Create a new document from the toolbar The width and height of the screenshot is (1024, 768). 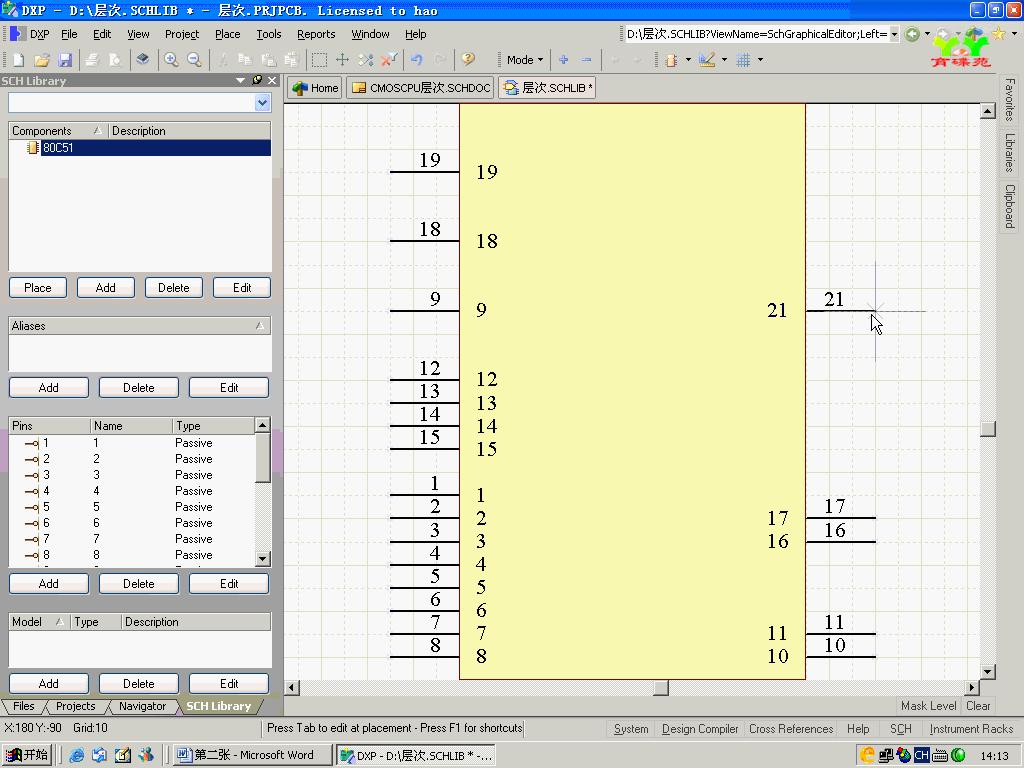(18, 60)
